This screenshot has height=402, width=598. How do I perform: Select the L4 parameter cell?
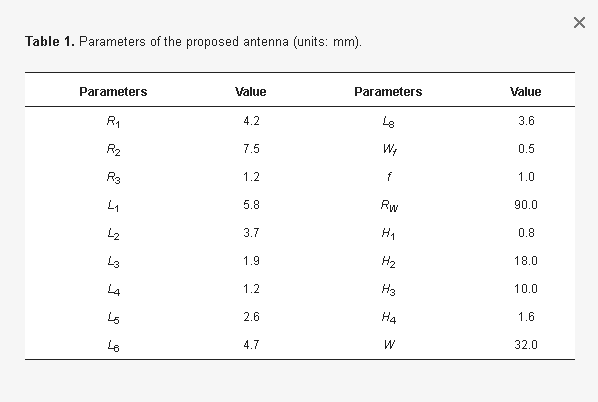click(x=114, y=290)
